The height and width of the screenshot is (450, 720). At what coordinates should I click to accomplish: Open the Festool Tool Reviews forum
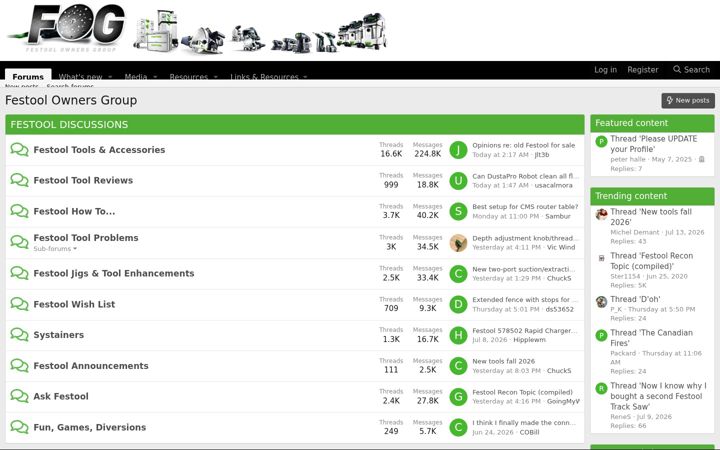point(83,180)
